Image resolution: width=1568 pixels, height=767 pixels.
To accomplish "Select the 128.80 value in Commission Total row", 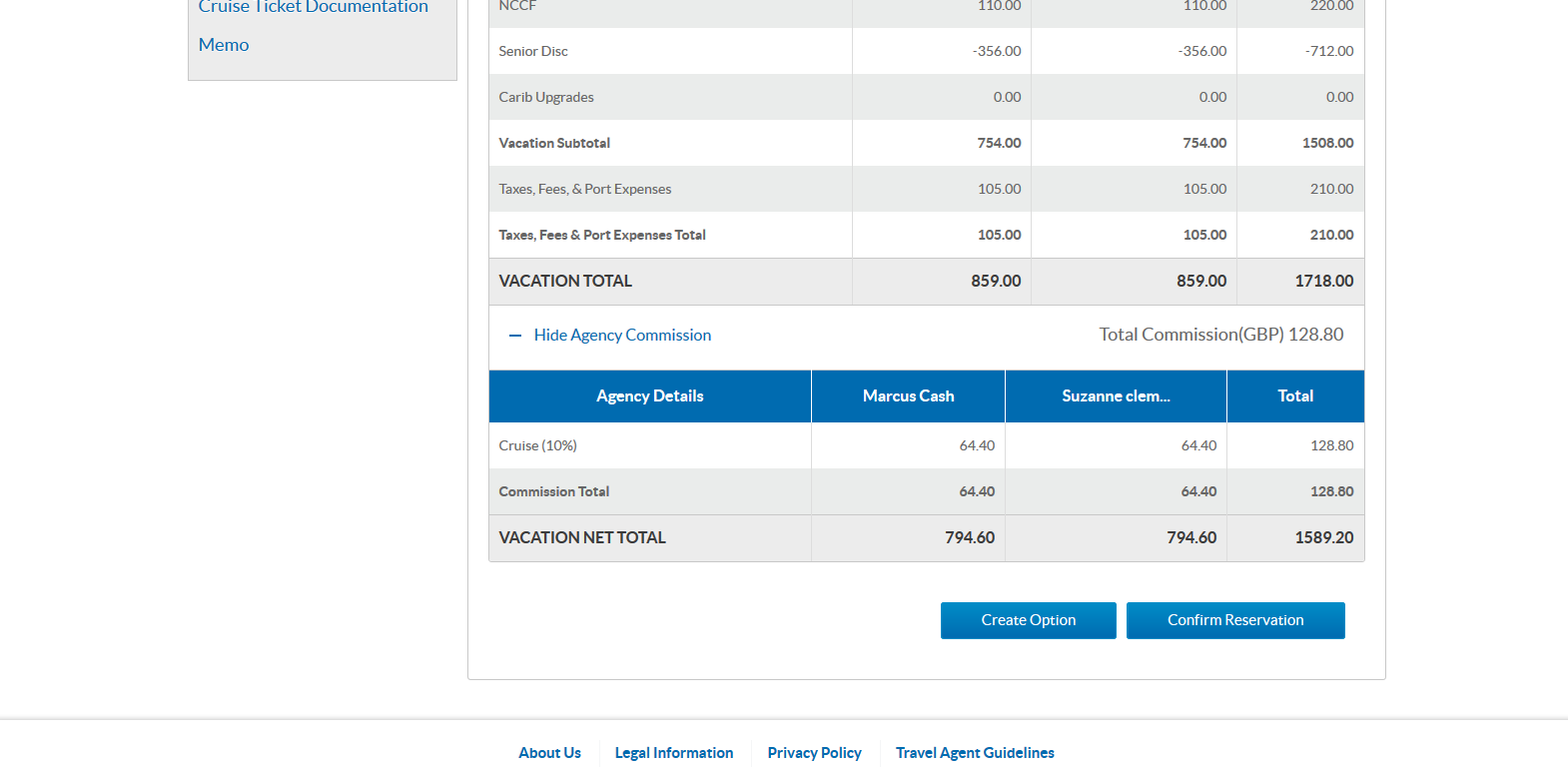I will tap(1332, 491).
